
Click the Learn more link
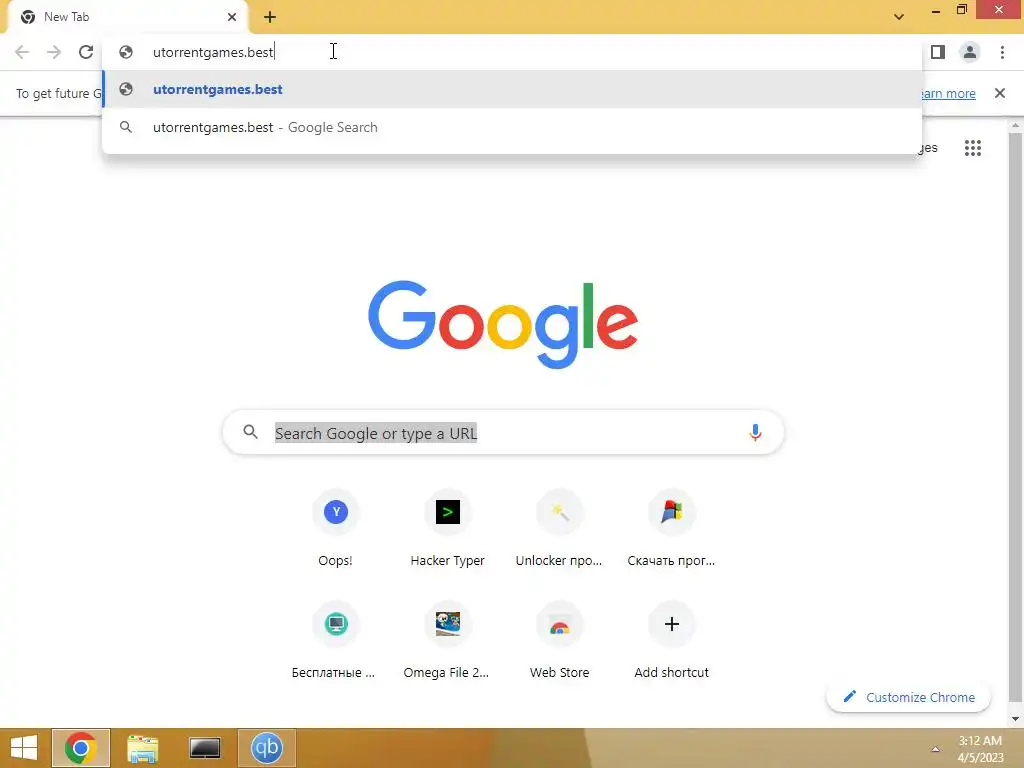947,93
